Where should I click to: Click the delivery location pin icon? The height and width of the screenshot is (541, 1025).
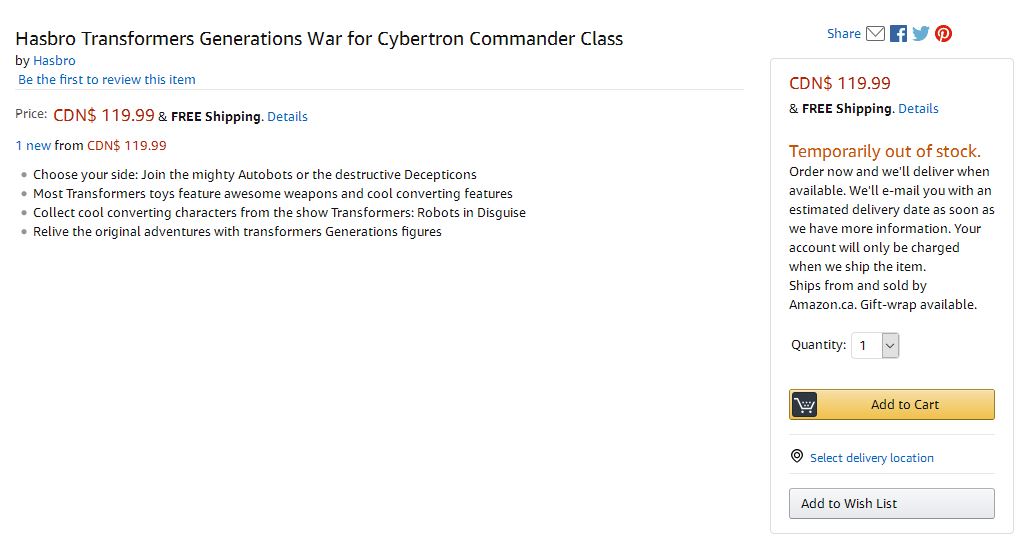[x=797, y=457]
